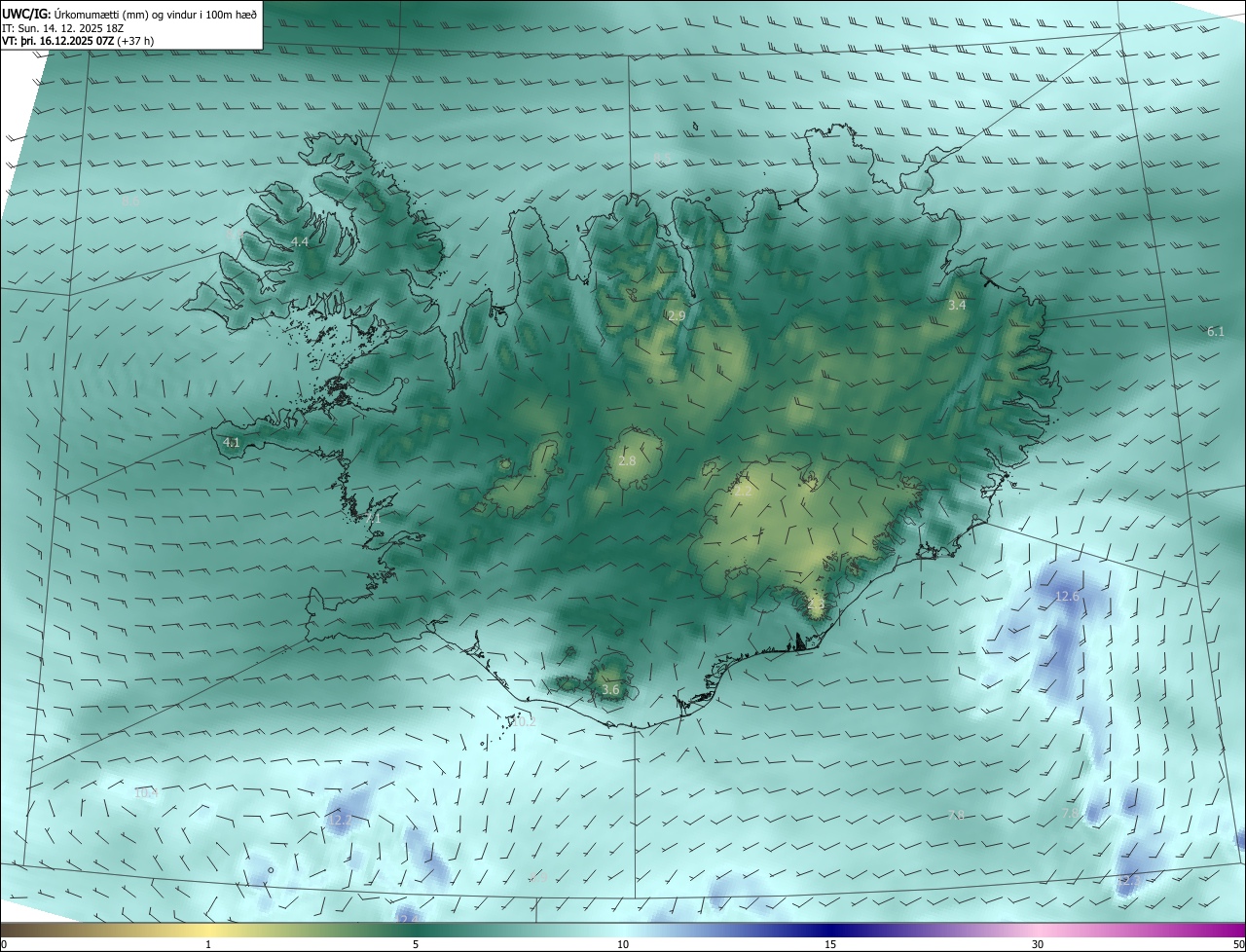This screenshot has width=1246, height=952.
Task: Click the 'VT: þri. 16.12.2025 07Z' line
Action: (x=78, y=41)
